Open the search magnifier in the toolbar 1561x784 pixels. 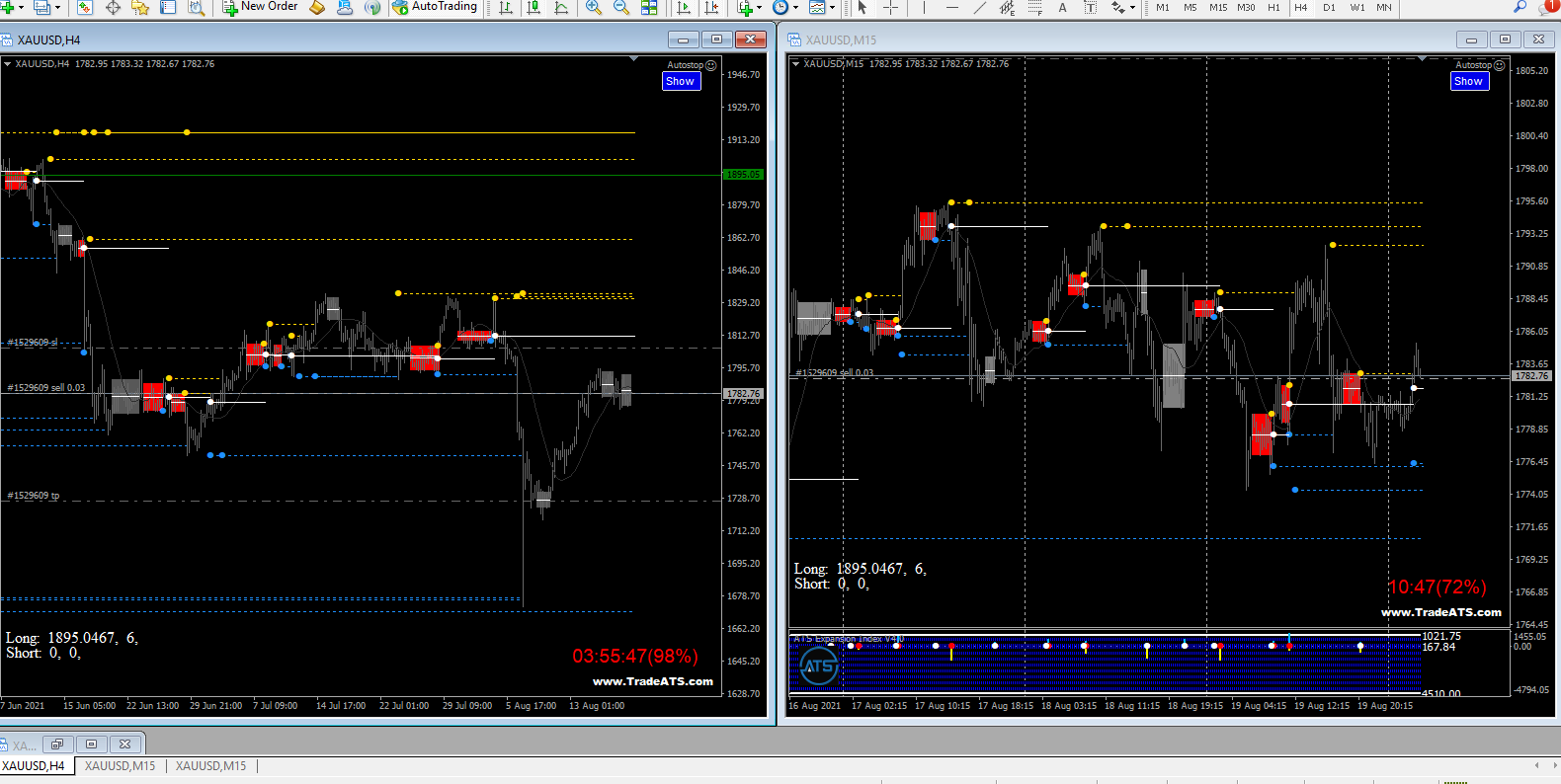click(1520, 7)
